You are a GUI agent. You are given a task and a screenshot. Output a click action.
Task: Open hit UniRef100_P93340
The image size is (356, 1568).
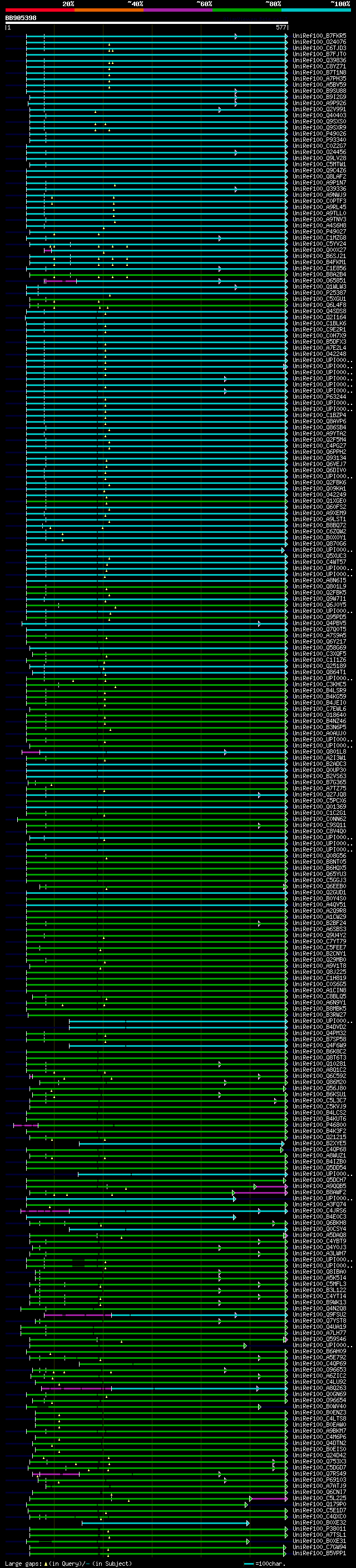click(x=319, y=140)
